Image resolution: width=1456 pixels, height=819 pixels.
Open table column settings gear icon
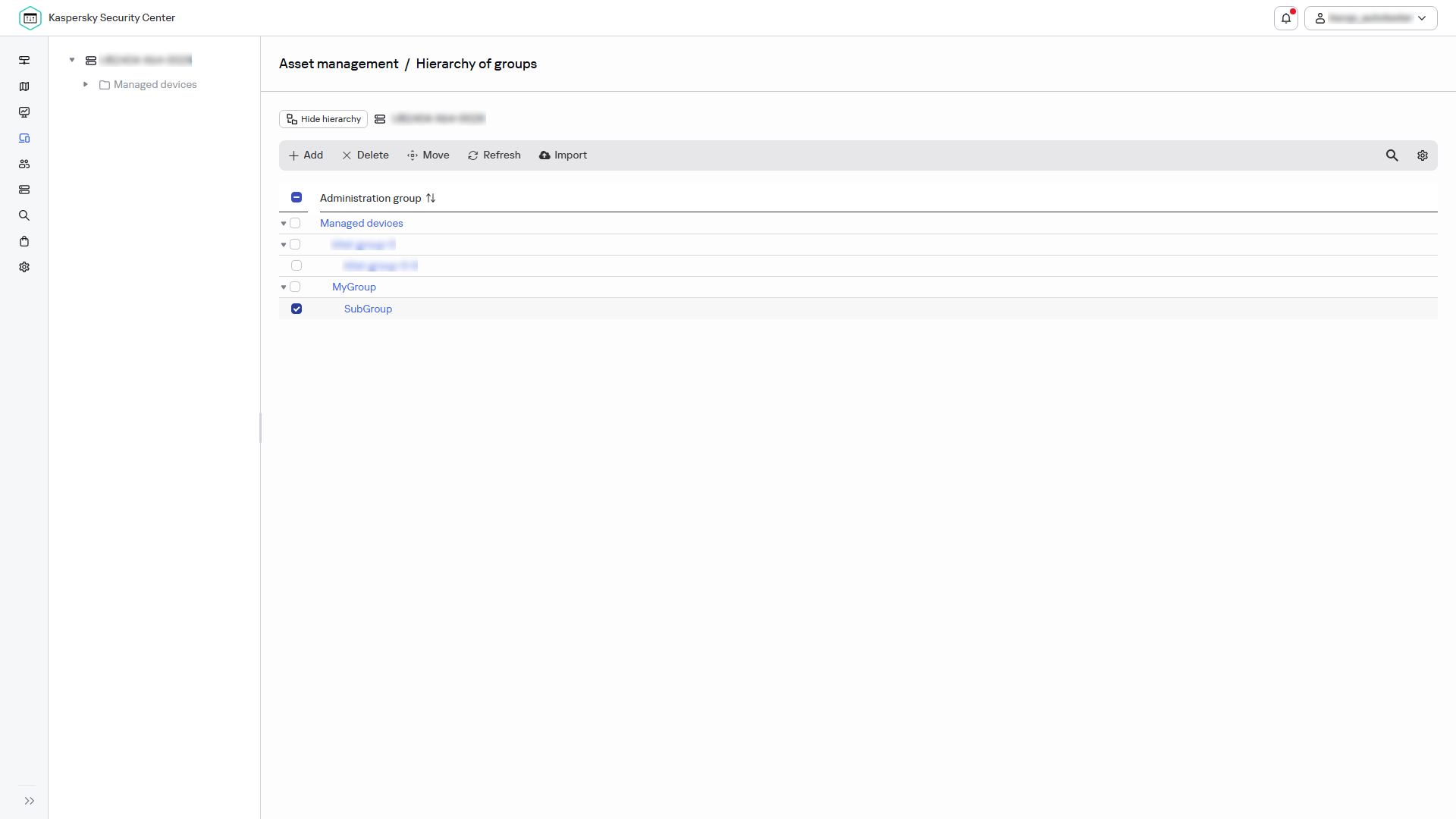(1423, 155)
